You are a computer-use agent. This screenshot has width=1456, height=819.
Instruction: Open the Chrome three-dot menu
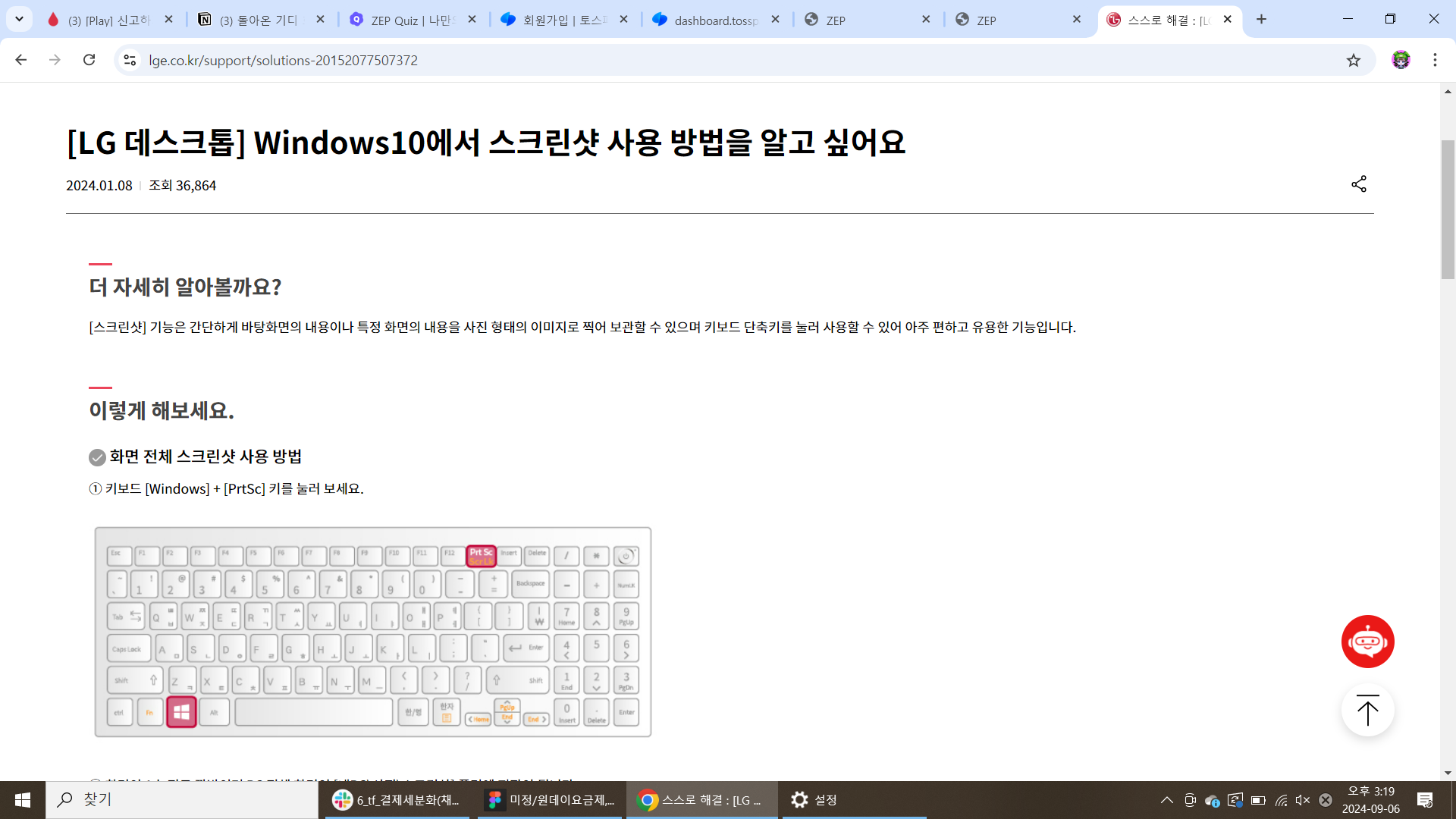[x=1435, y=60]
